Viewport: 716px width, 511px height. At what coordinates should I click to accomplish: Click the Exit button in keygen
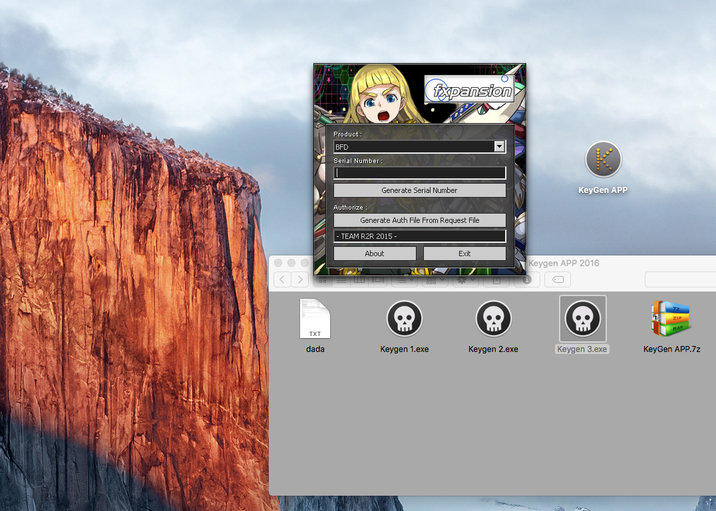coord(464,253)
